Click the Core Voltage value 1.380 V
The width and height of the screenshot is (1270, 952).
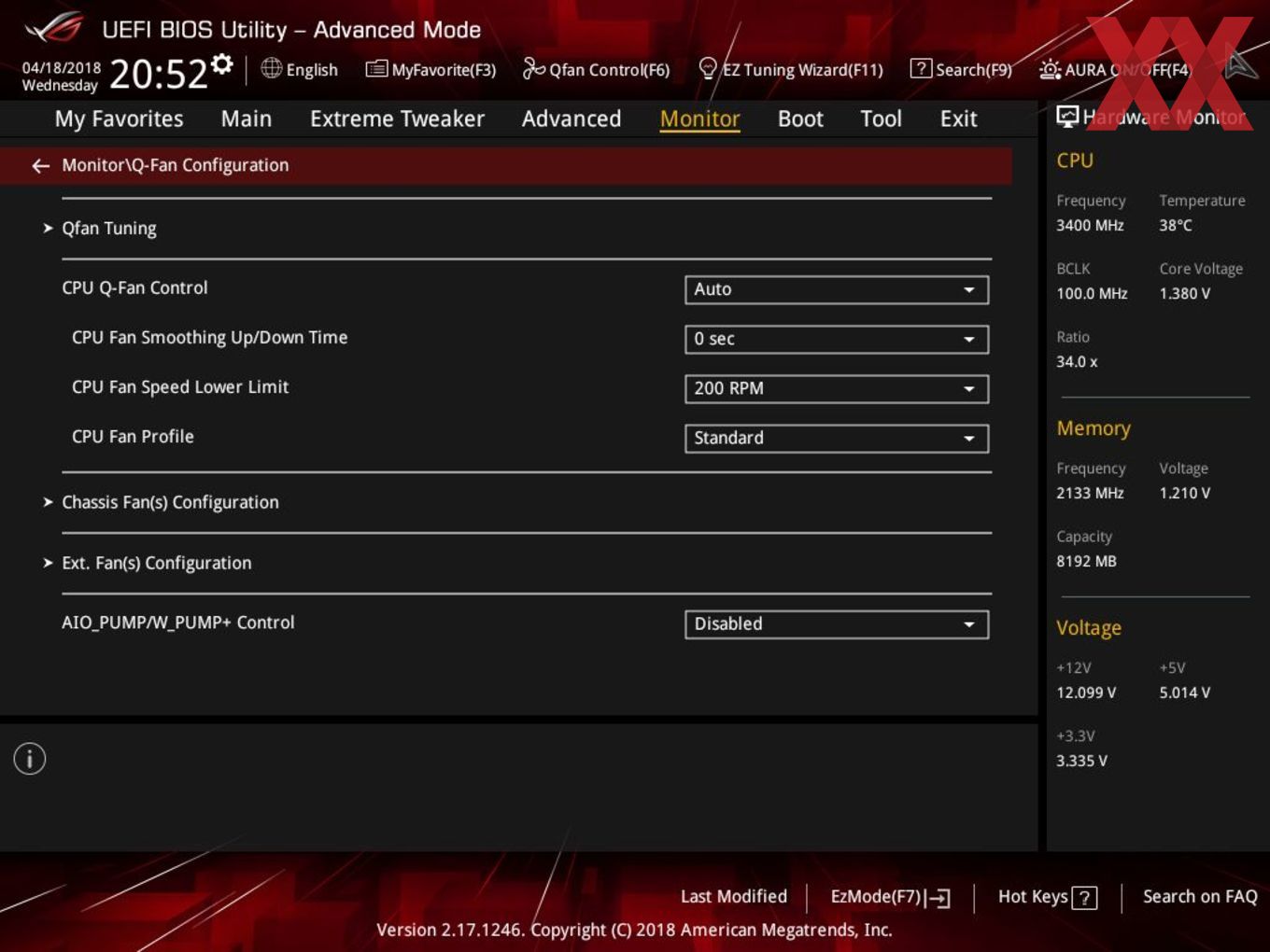pos(1185,293)
